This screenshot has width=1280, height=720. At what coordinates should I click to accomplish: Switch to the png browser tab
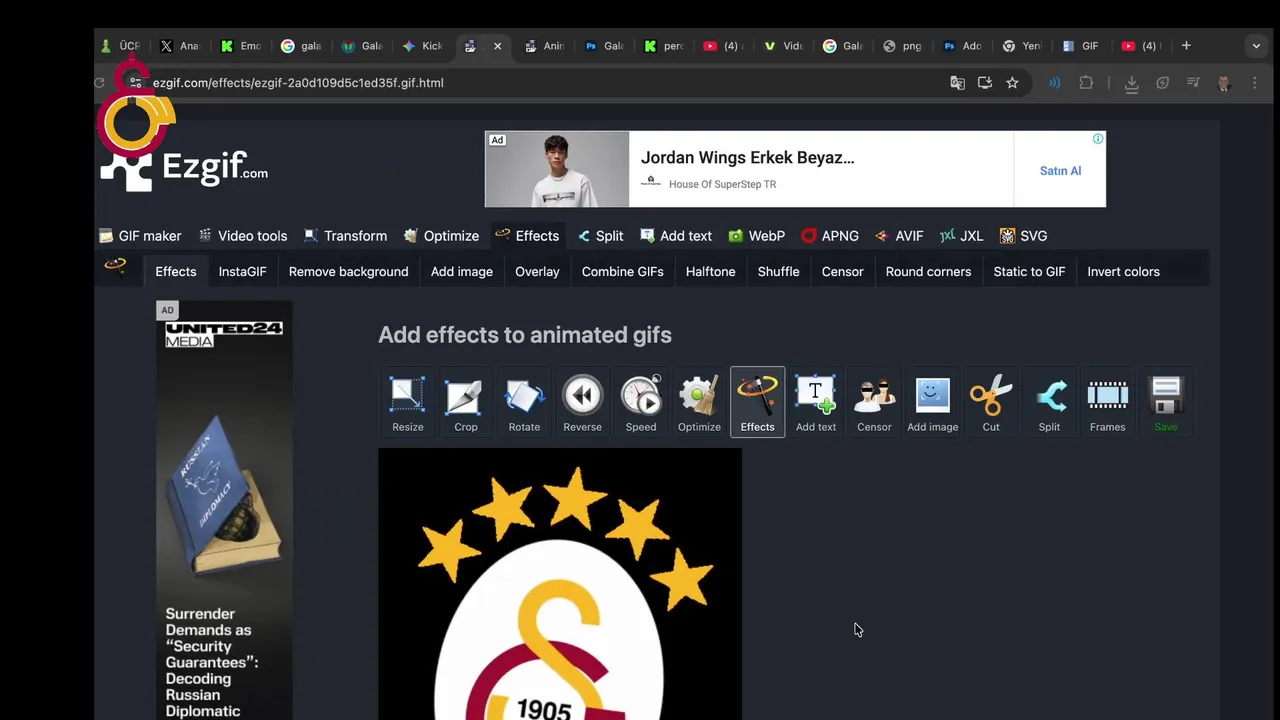coord(901,46)
